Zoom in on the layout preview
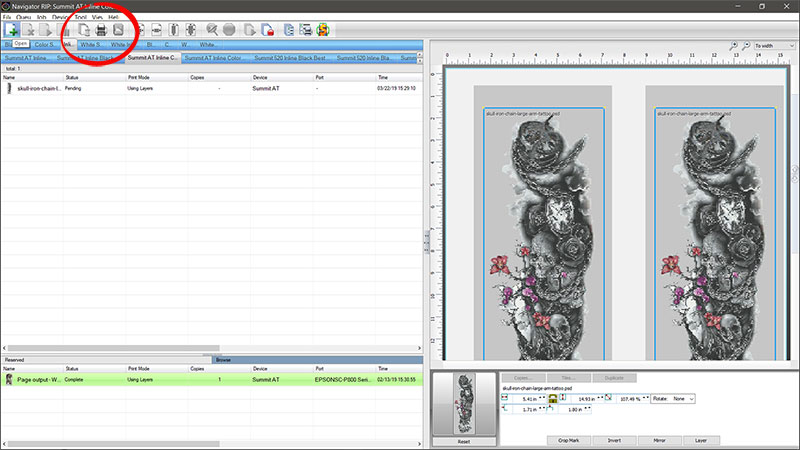This screenshot has height=450, width=800. (x=734, y=46)
